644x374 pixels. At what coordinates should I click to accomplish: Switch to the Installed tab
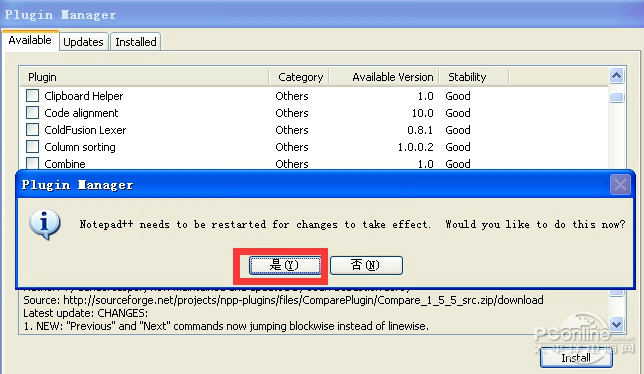(x=136, y=42)
